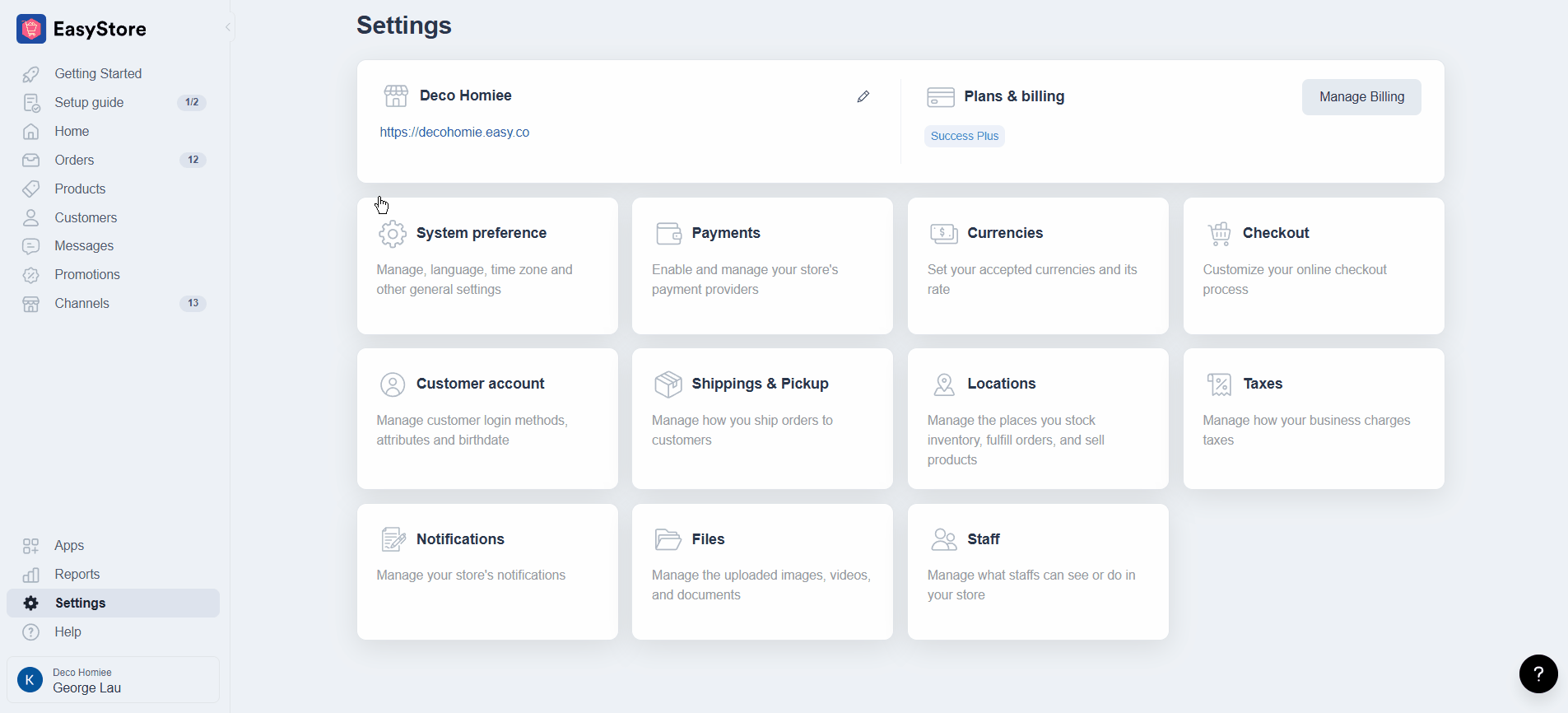Open Products from the sidebar menu
The image size is (1568, 713).
(x=80, y=189)
